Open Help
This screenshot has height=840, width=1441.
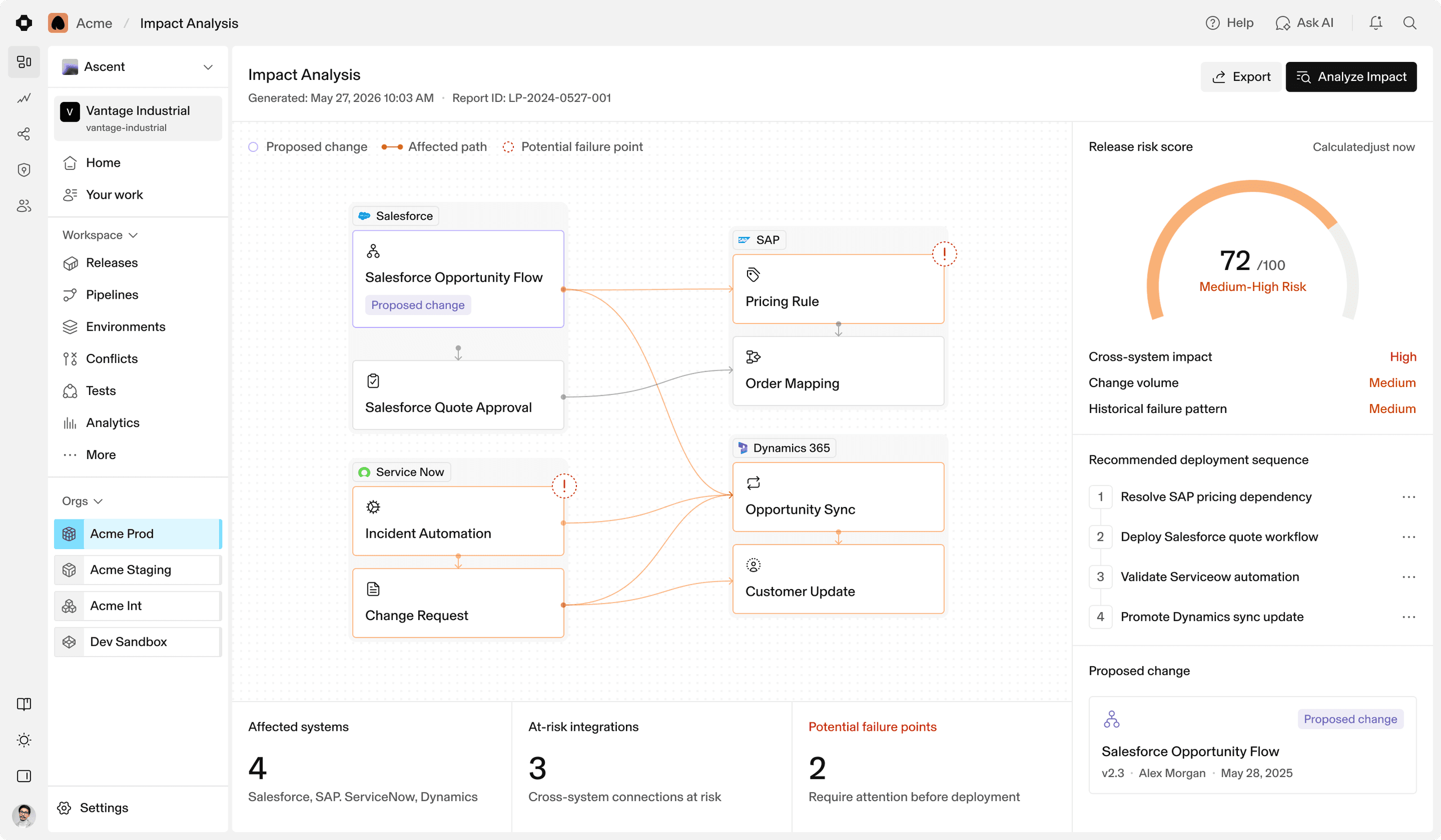click(x=1229, y=23)
